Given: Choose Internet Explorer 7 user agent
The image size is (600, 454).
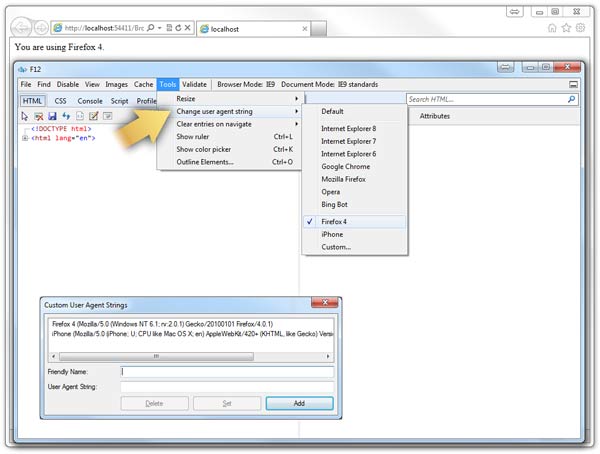Looking at the screenshot, I should [x=355, y=141].
